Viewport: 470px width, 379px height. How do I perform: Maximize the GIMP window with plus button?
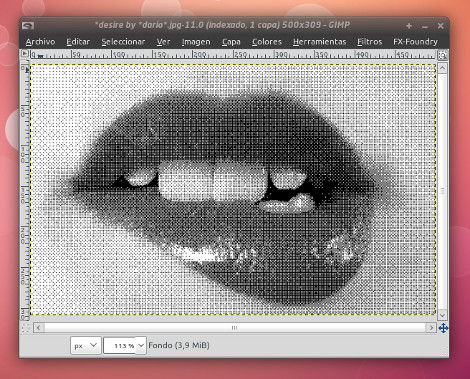pyautogui.click(x=409, y=26)
